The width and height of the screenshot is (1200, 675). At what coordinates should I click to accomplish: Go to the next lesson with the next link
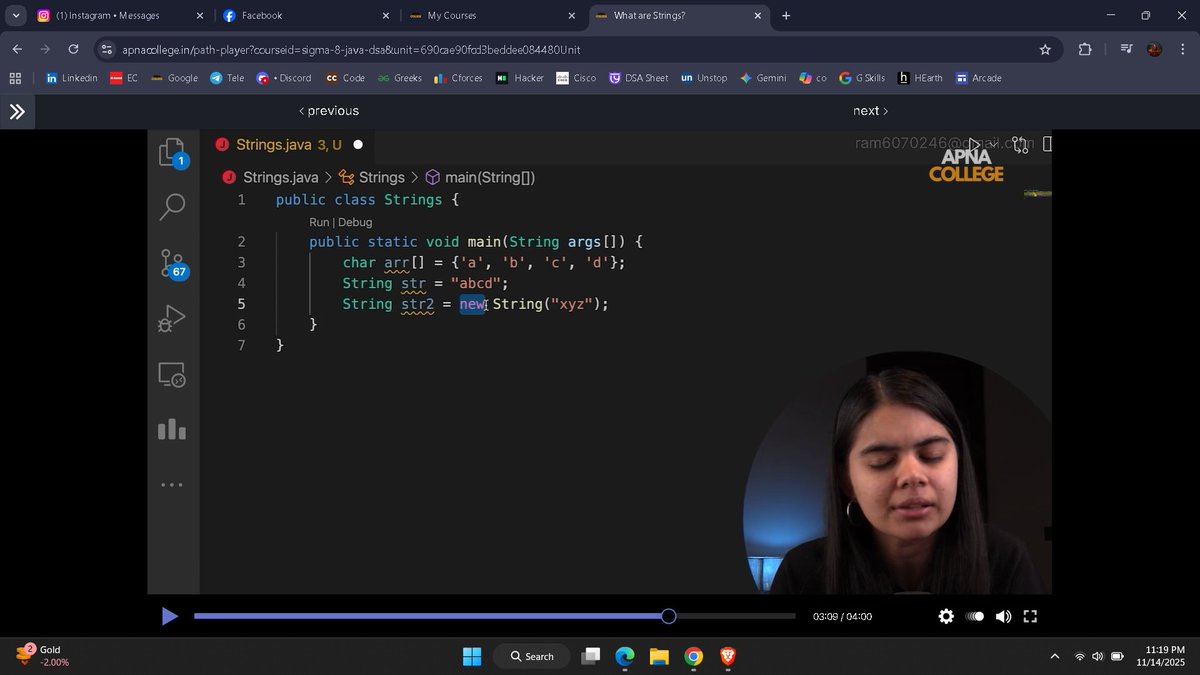pyautogui.click(x=868, y=111)
